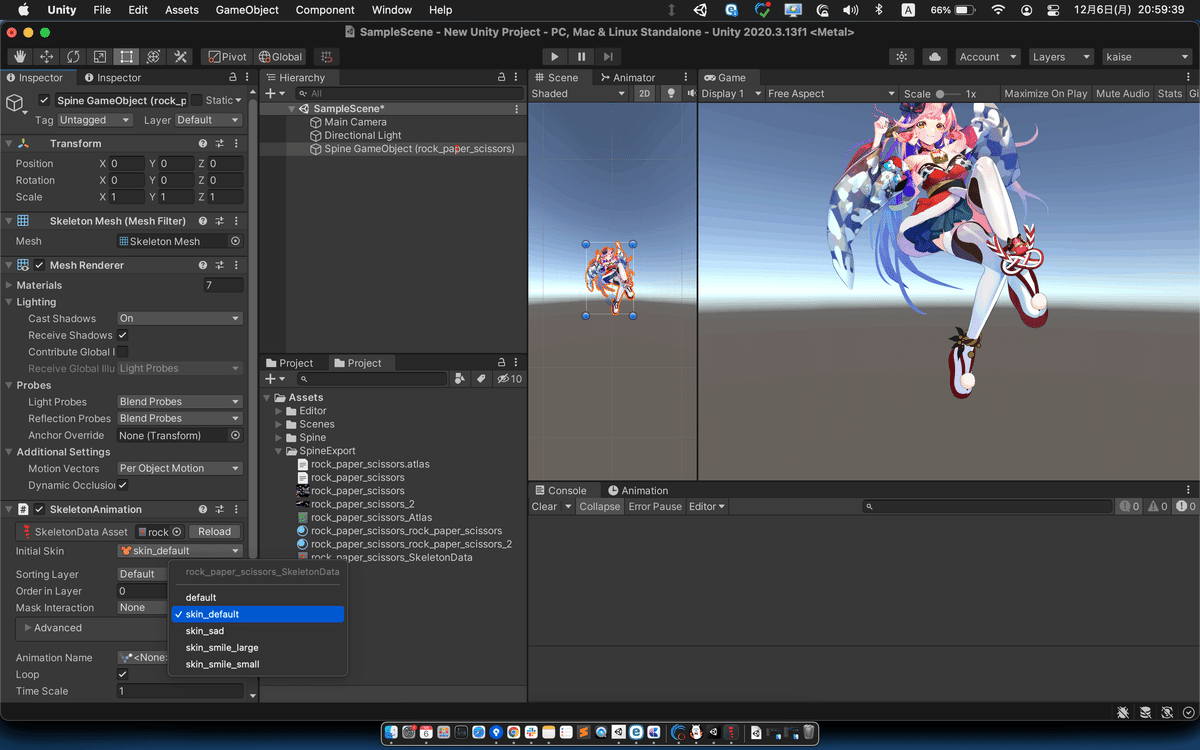Toggle 2D view in Scene
1200x750 pixels.
(645, 94)
